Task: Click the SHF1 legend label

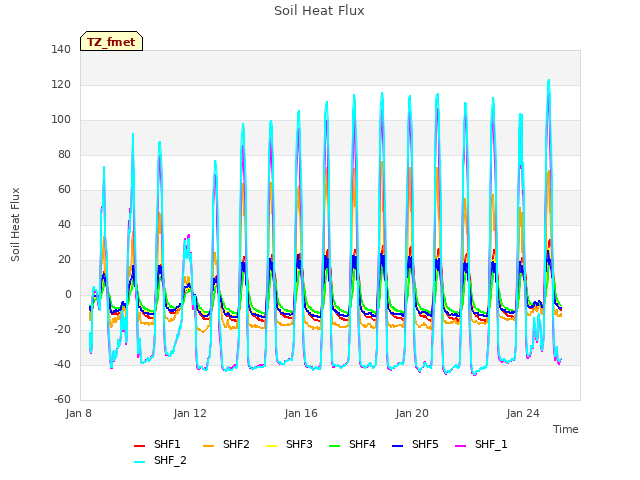Action: (x=167, y=444)
